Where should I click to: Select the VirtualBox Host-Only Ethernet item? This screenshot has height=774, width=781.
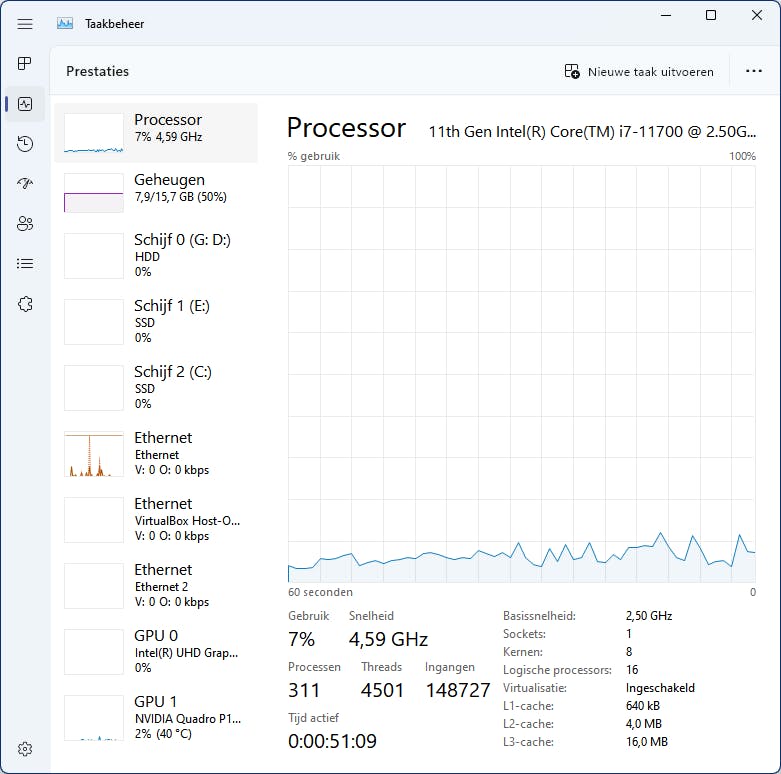[156, 519]
